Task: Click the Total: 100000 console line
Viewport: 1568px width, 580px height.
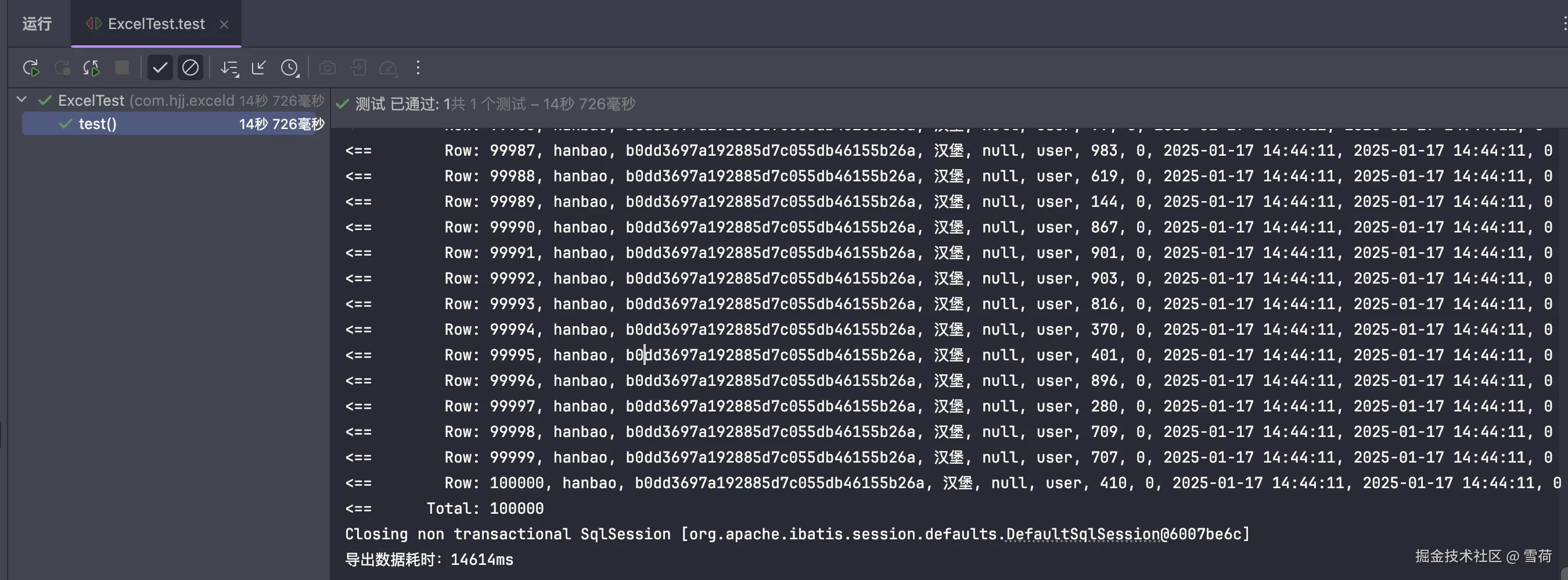Action: 444,509
